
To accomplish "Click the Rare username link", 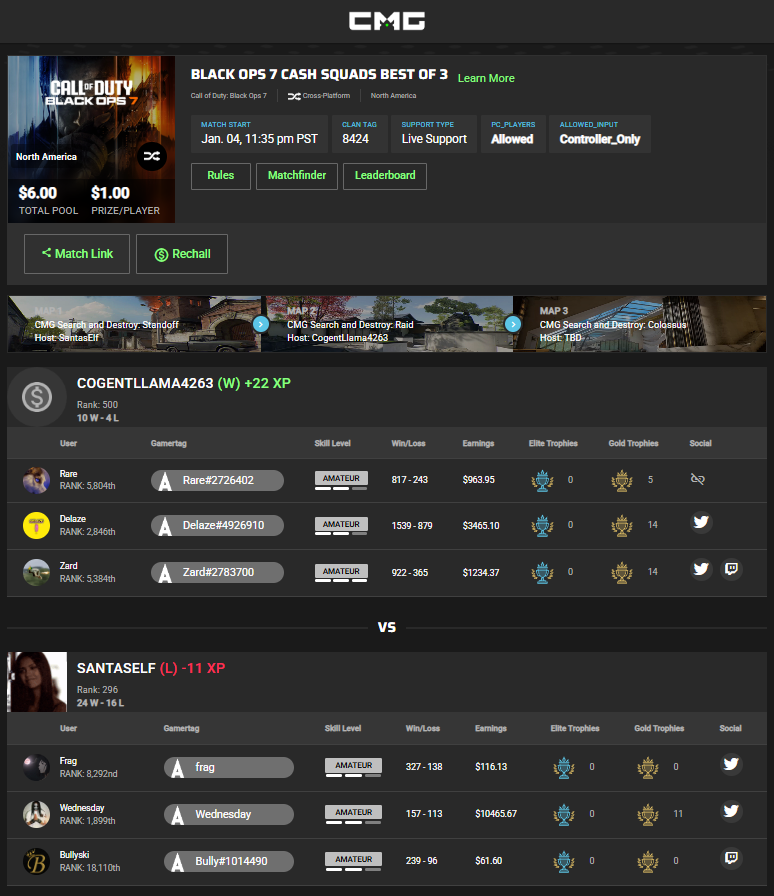I will [x=69, y=474].
